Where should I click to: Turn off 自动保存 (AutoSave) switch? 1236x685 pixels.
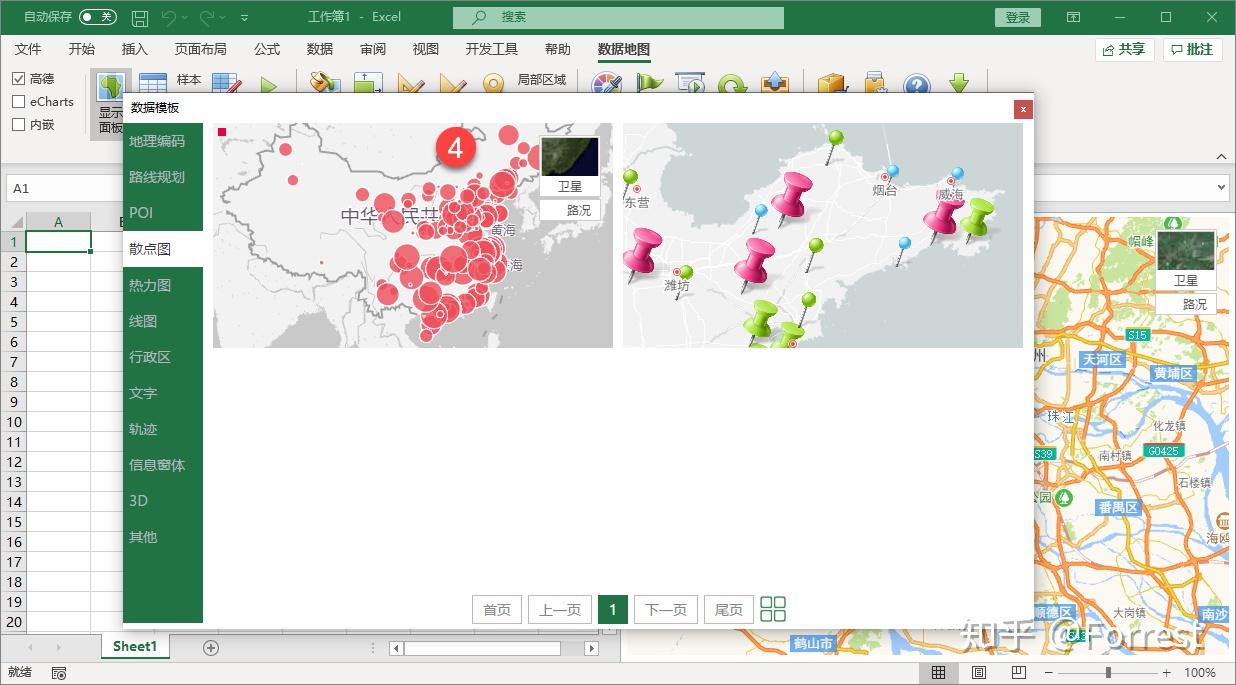click(x=97, y=17)
